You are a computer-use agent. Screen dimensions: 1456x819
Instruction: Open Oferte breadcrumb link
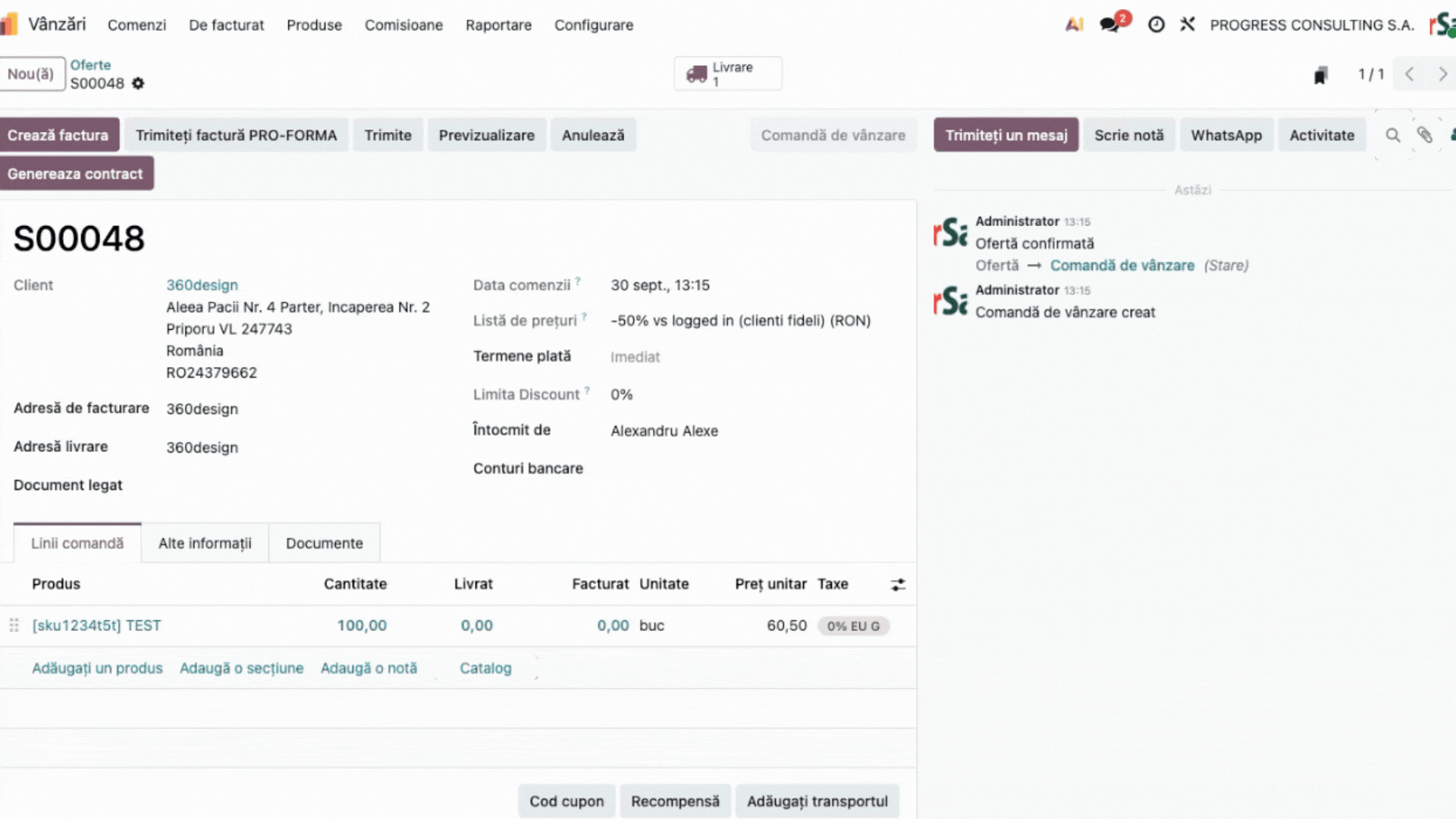click(90, 65)
